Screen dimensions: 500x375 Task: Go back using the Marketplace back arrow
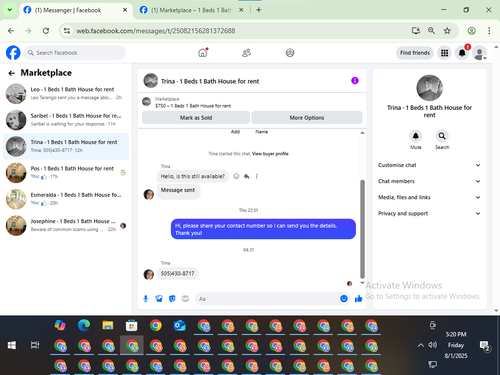12,73
